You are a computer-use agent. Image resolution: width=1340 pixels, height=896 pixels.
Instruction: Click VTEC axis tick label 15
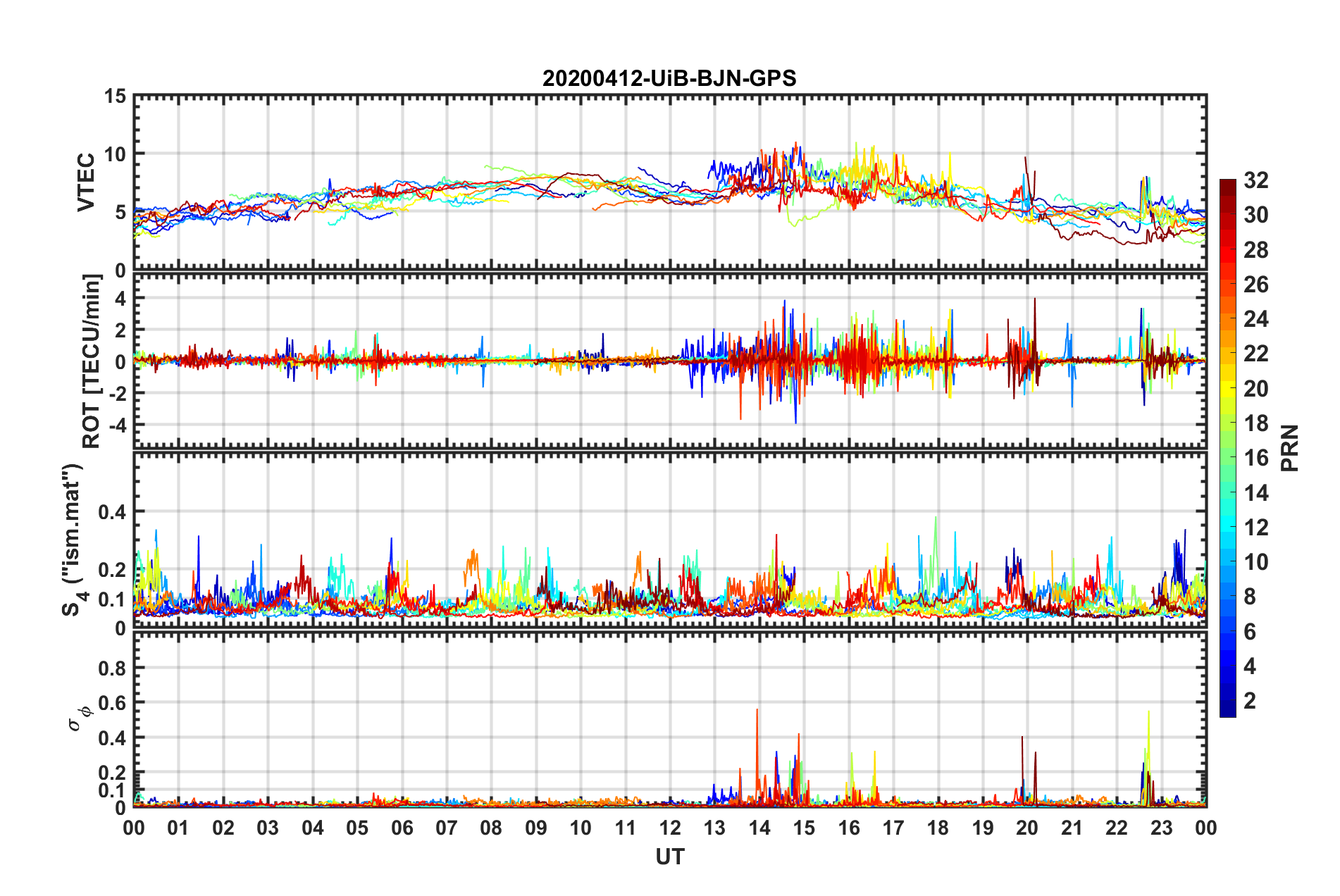point(116,97)
